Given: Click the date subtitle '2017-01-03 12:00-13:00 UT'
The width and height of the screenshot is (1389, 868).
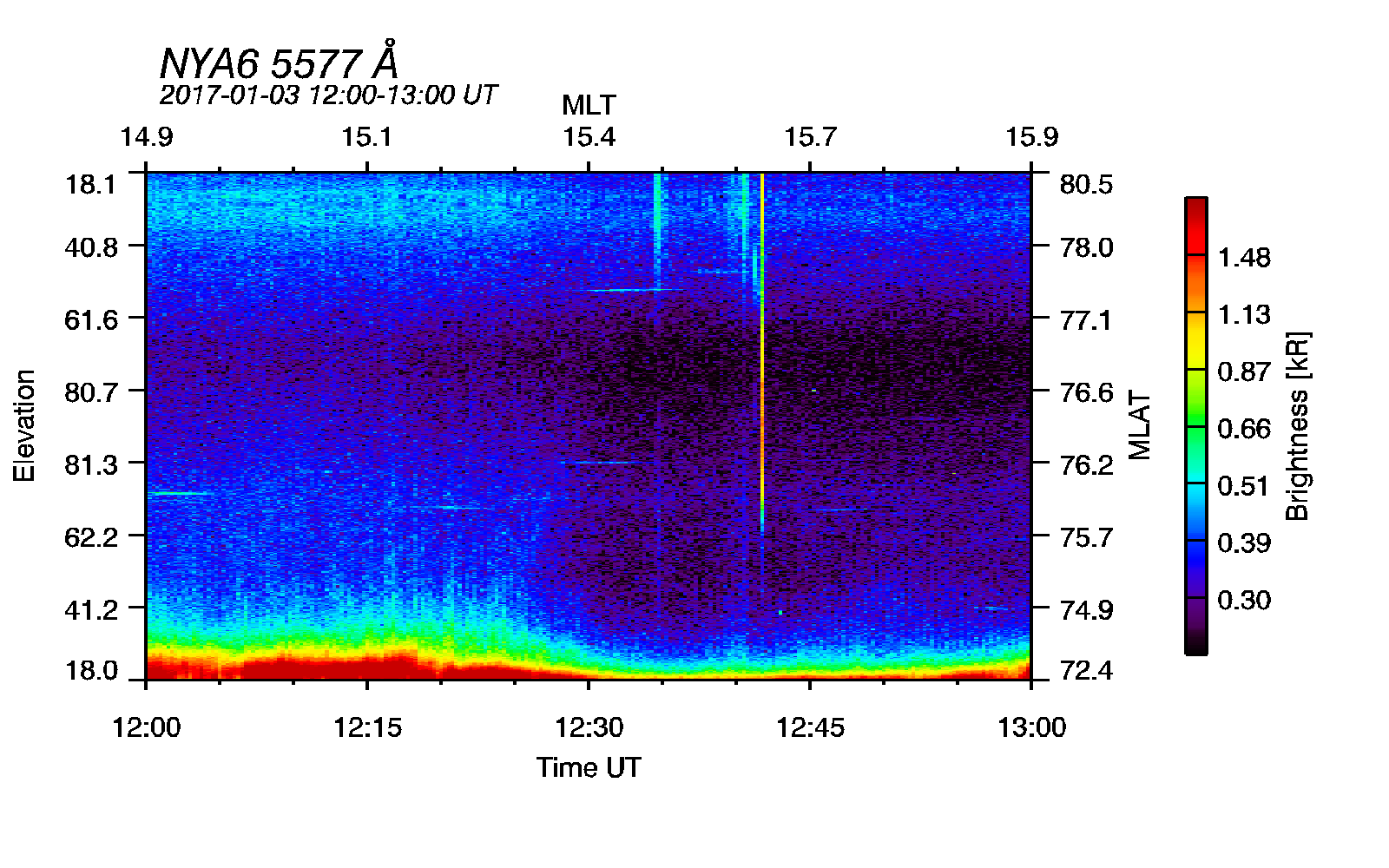Looking at the screenshot, I should pos(328,95).
